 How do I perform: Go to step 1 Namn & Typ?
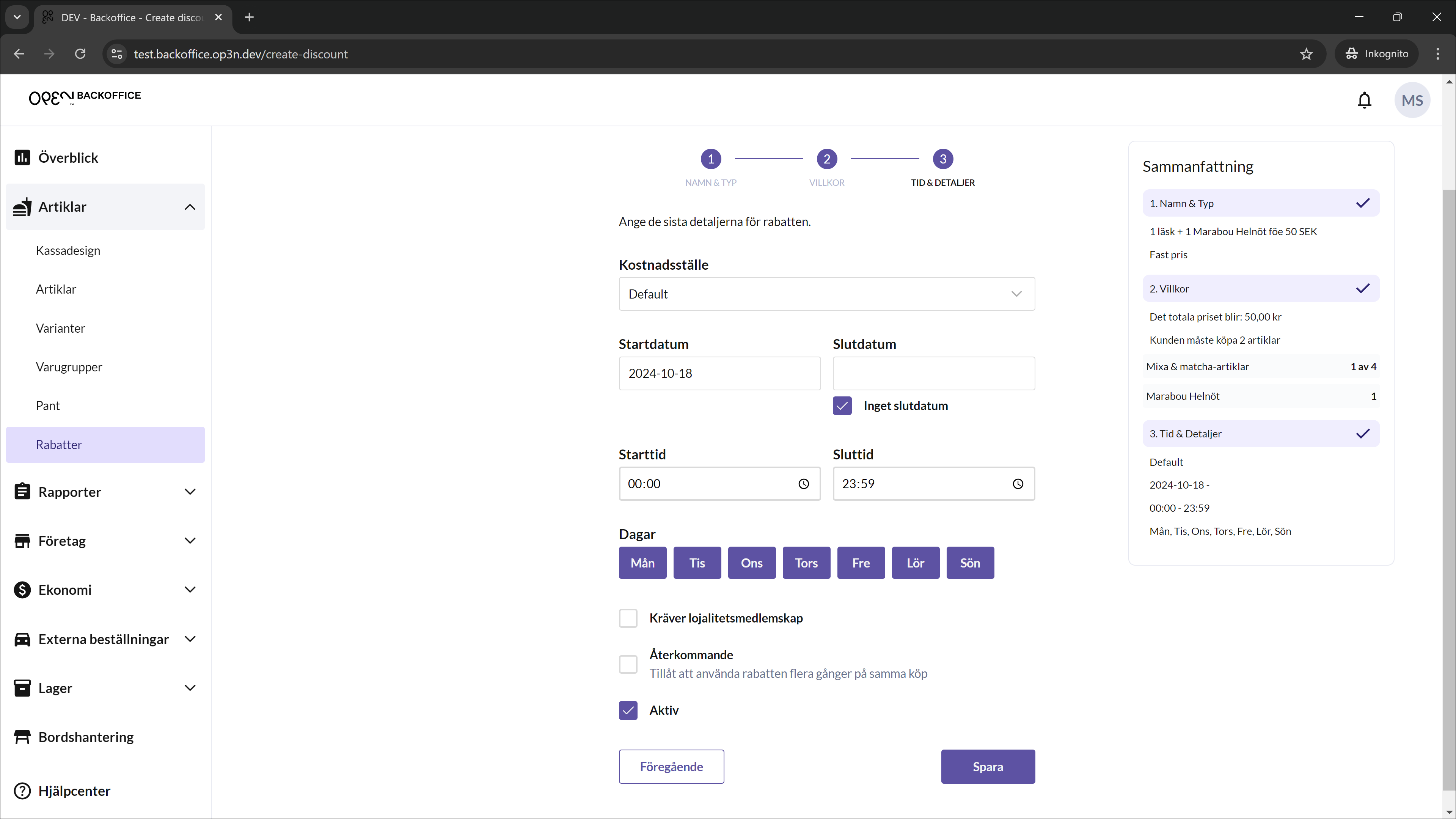tap(710, 159)
